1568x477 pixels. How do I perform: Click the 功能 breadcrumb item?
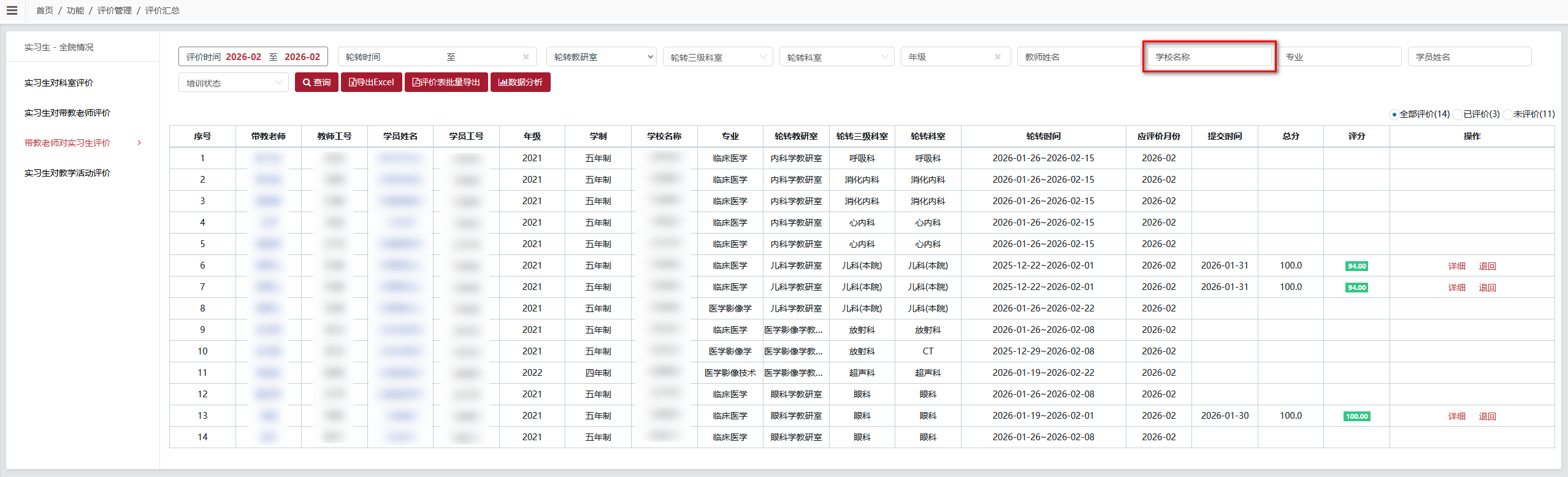[x=75, y=10]
